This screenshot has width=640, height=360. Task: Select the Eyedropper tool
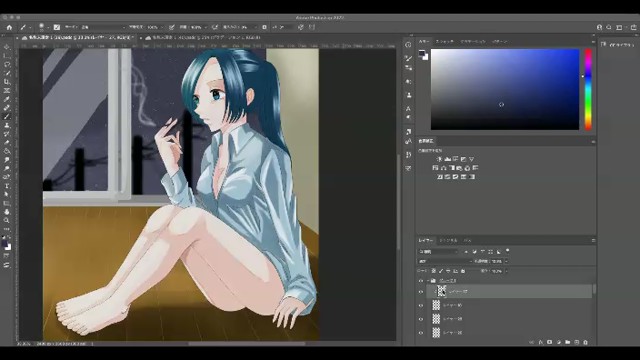7,99
